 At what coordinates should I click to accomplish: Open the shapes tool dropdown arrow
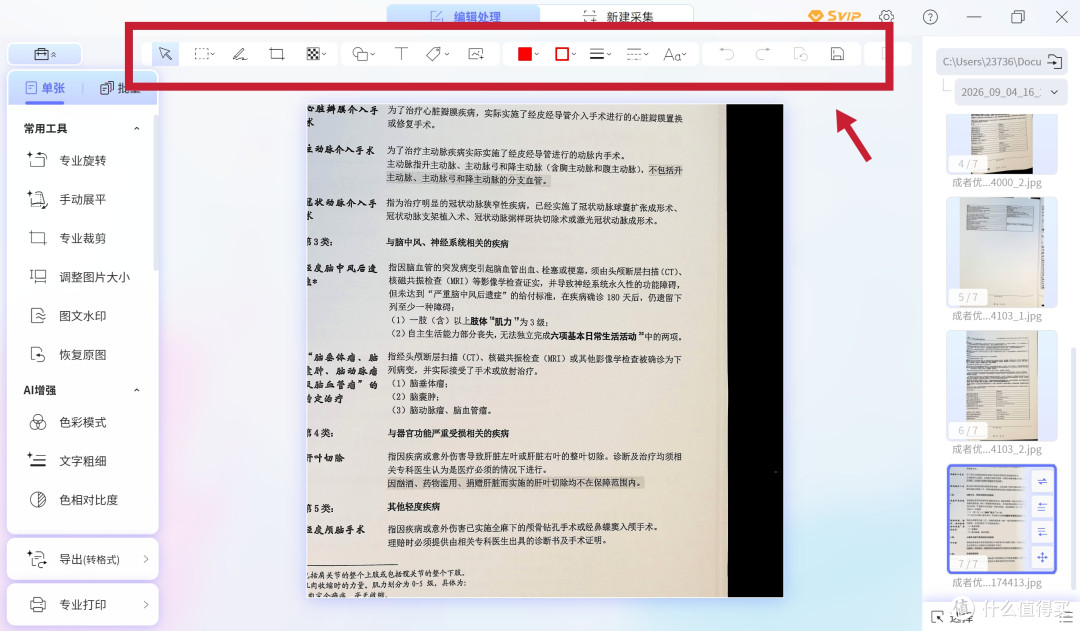373,54
